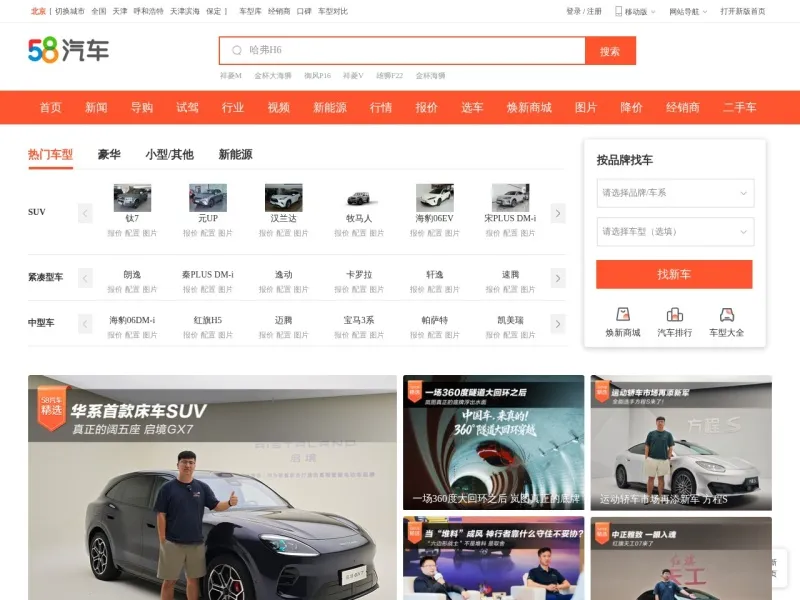Viewport: 800px width, 600px height.
Task: Expand the 移动版 dropdown
Action: [636, 11]
